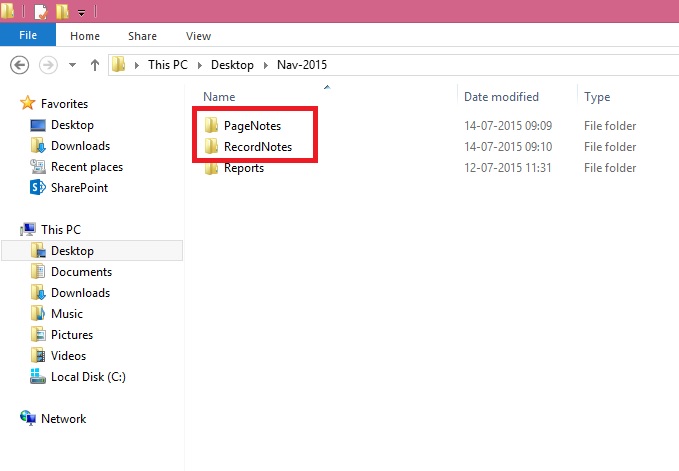Viewport: 679px width, 471px height.
Task: Click the Forward navigation arrow
Action: tap(48, 65)
